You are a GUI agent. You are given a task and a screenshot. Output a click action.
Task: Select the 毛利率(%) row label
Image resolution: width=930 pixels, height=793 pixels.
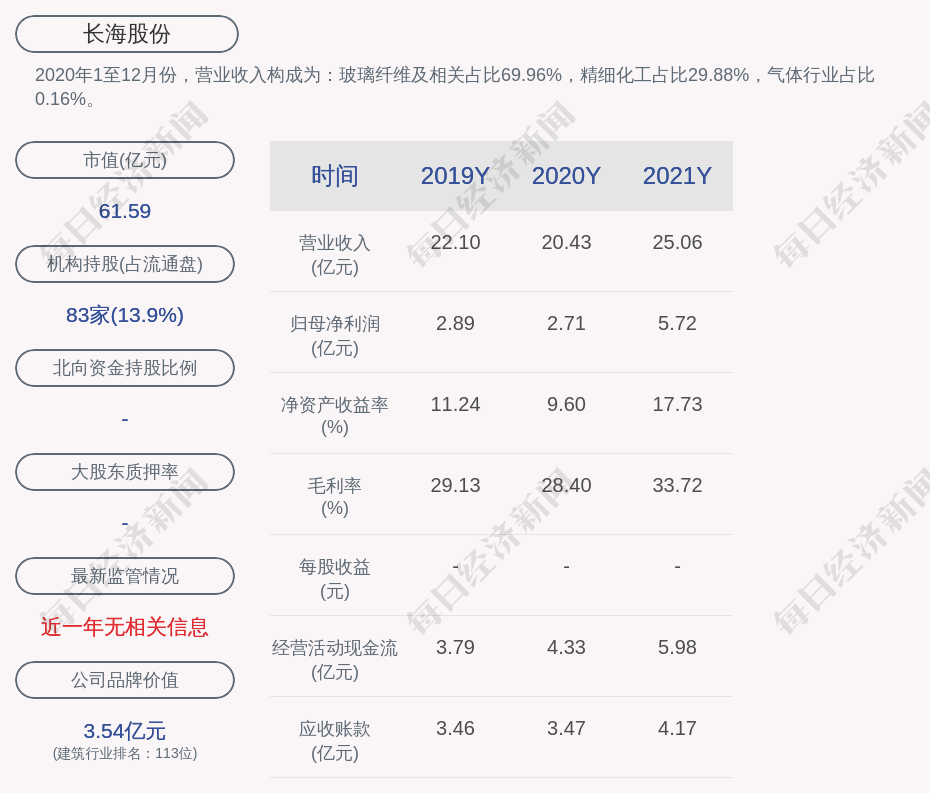coord(335,496)
